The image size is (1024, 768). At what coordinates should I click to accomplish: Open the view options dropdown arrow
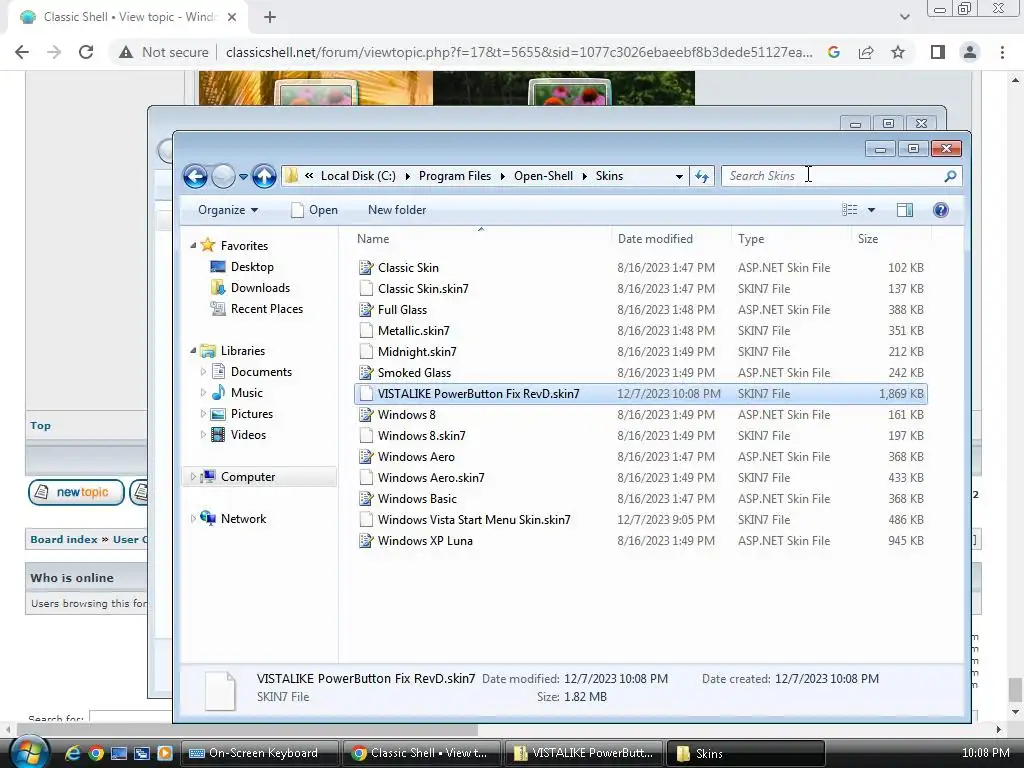pyautogui.click(x=871, y=210)
